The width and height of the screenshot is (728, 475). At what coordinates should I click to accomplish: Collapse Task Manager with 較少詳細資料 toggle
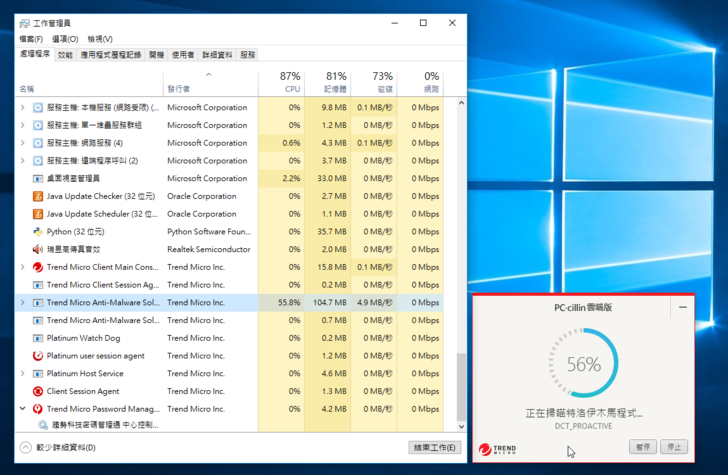pyautogui.click(x=26, y=447)
